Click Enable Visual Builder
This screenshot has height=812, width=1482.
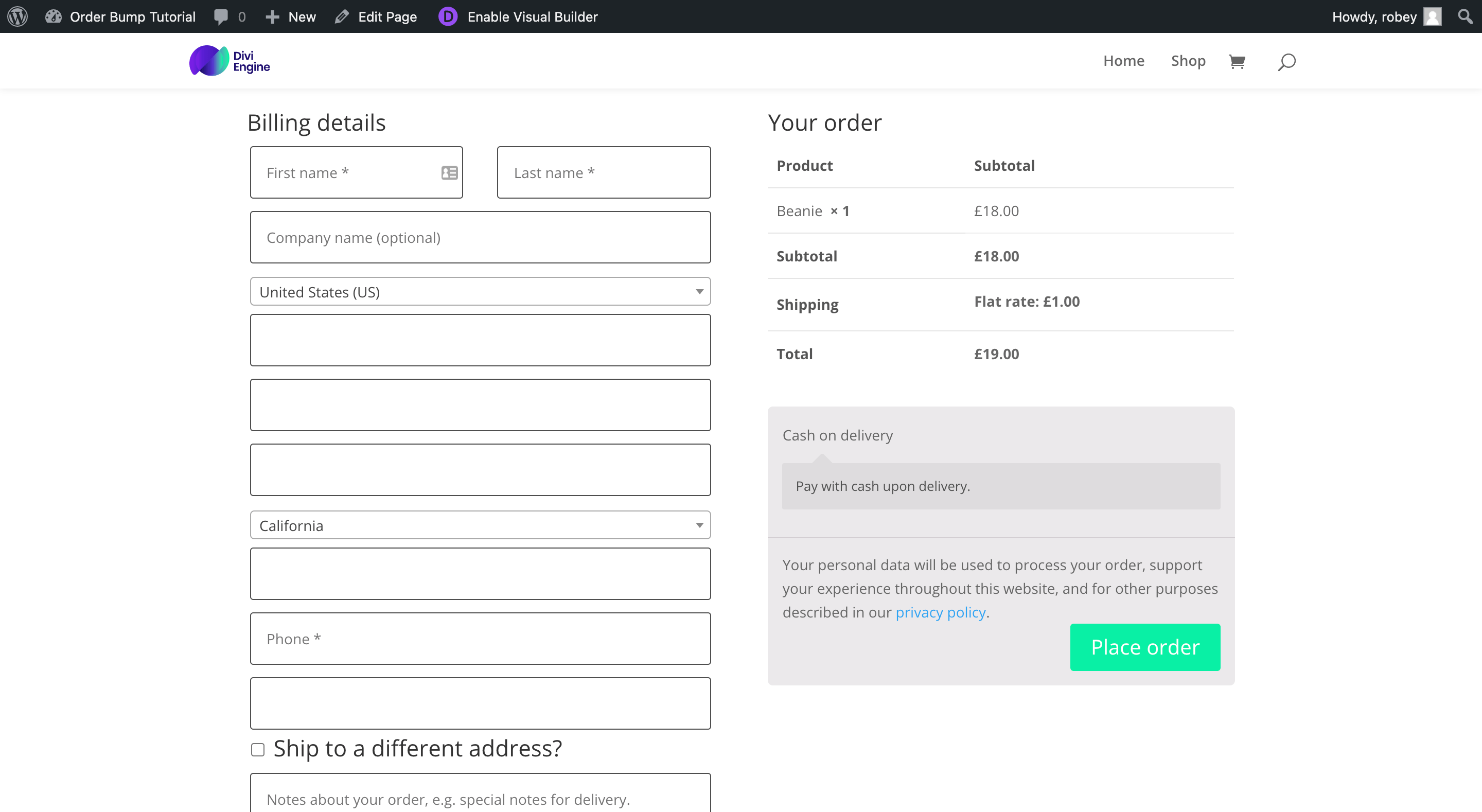click(x=532, y=16)
